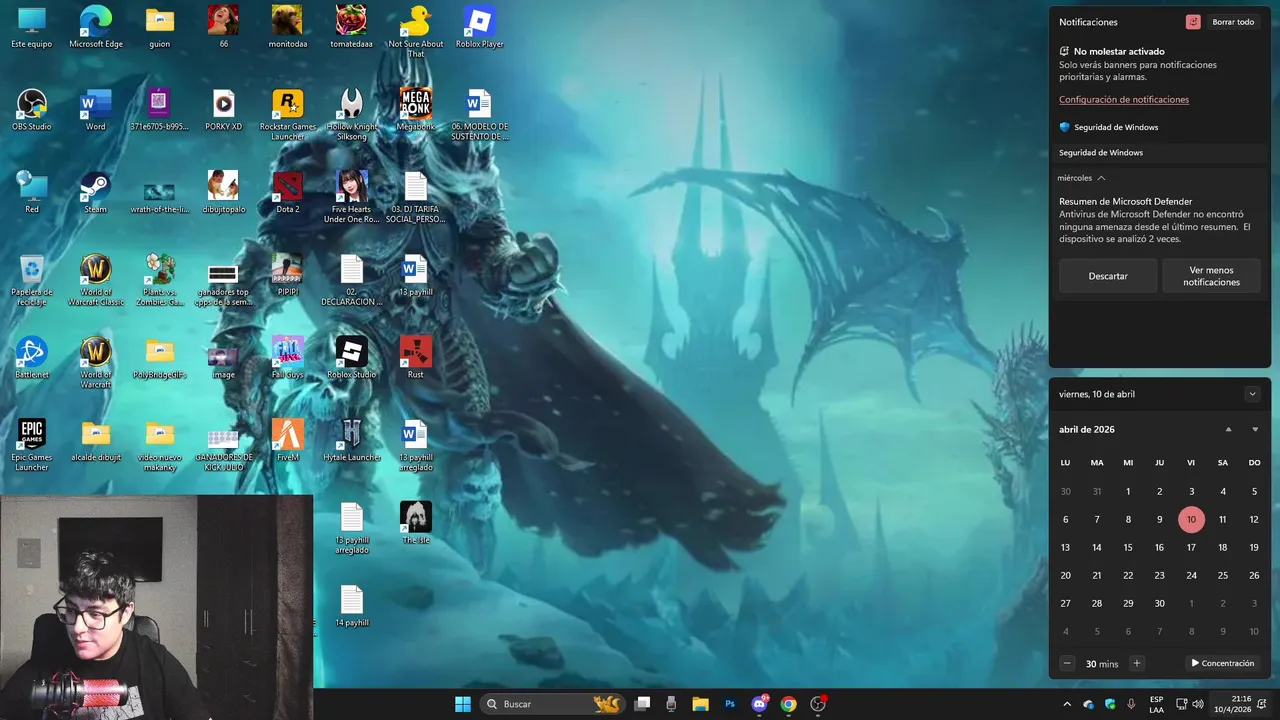Open Discord from the taskbar
Screen dimensions: 1280x720
(759, 704)
